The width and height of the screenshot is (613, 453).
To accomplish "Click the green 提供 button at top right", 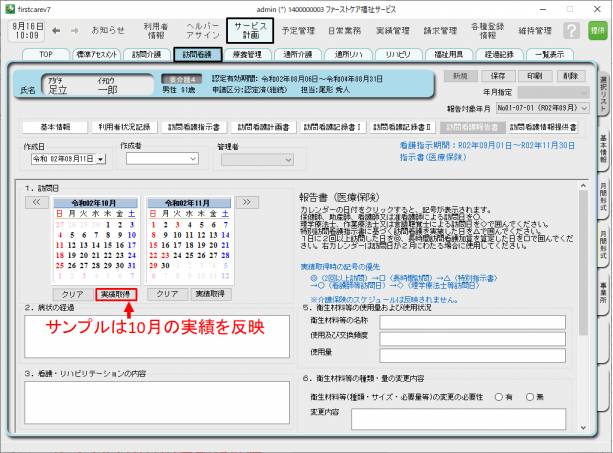I will tap(598, 32).
